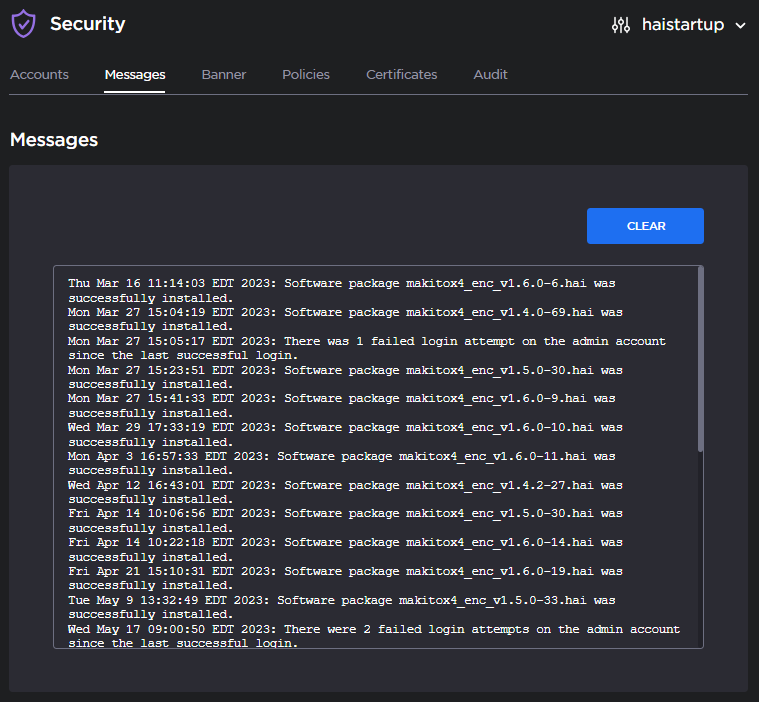Switch to the Audit tab

click(490, 74)
